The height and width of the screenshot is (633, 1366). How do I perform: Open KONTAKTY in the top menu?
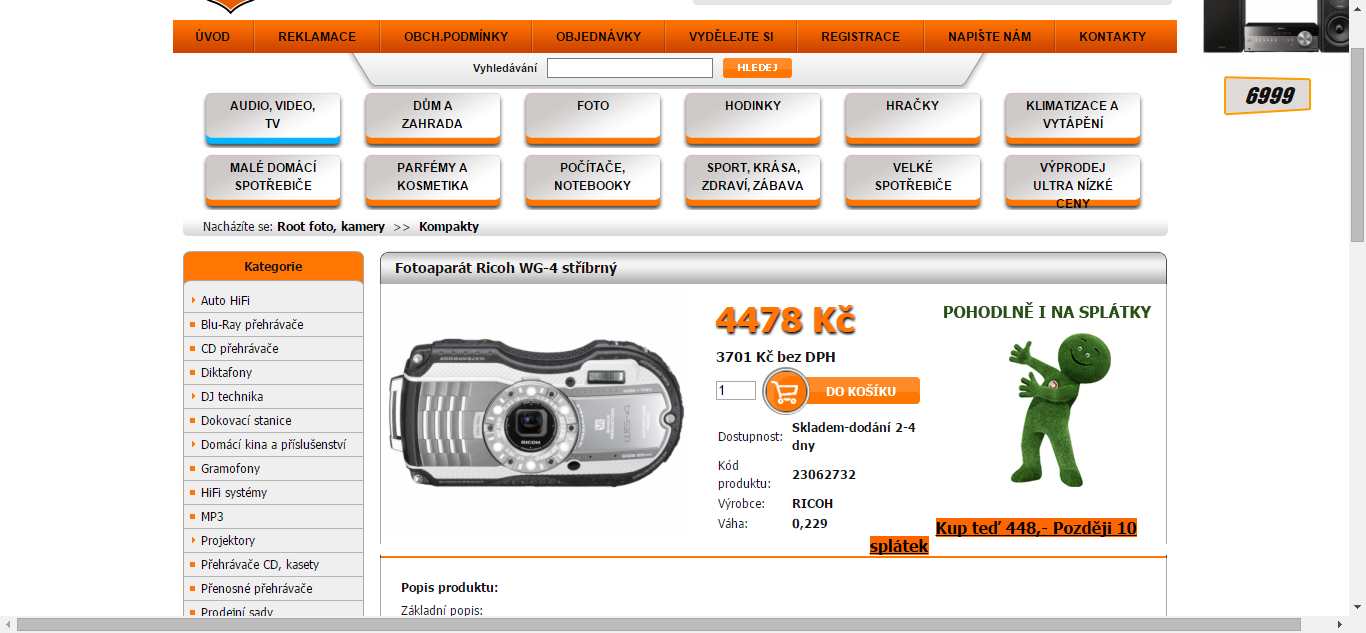pyautogui.click(x=1113, y=37)
